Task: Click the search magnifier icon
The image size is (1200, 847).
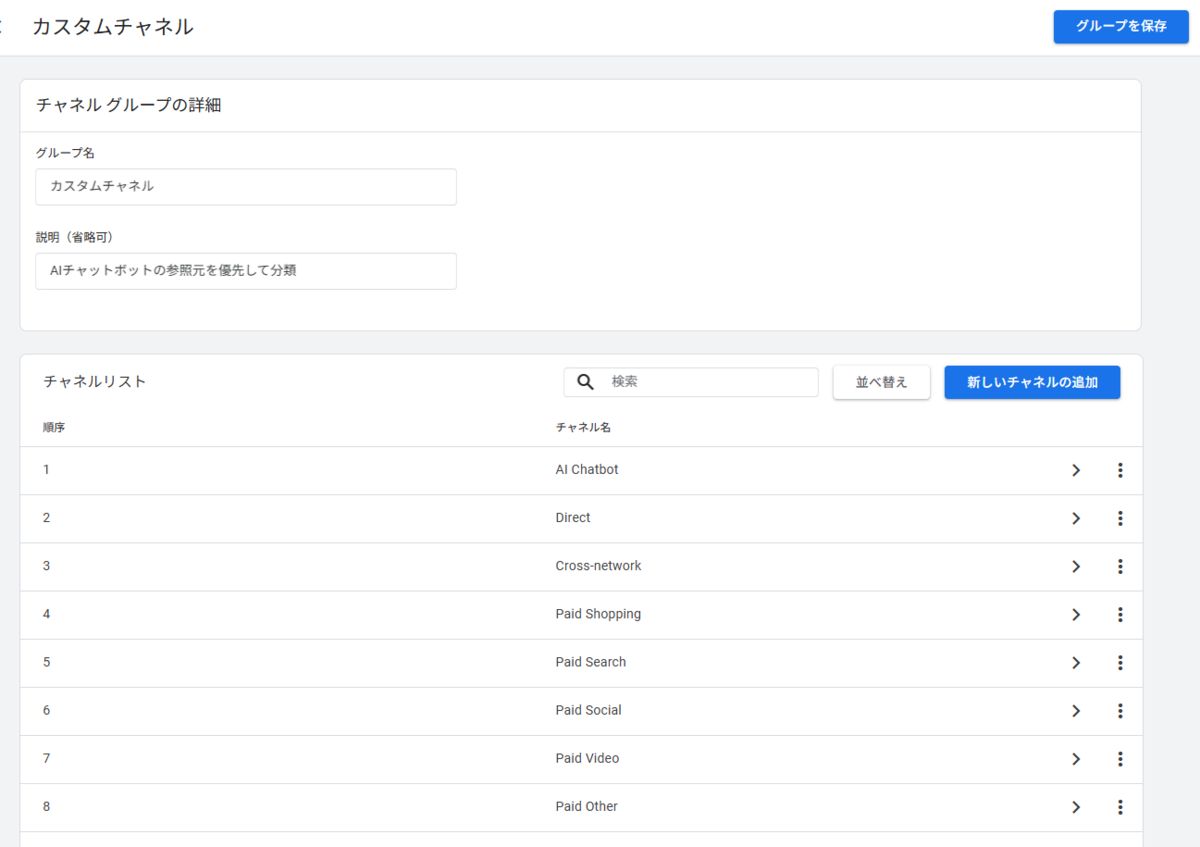Action: pos(586,382)
